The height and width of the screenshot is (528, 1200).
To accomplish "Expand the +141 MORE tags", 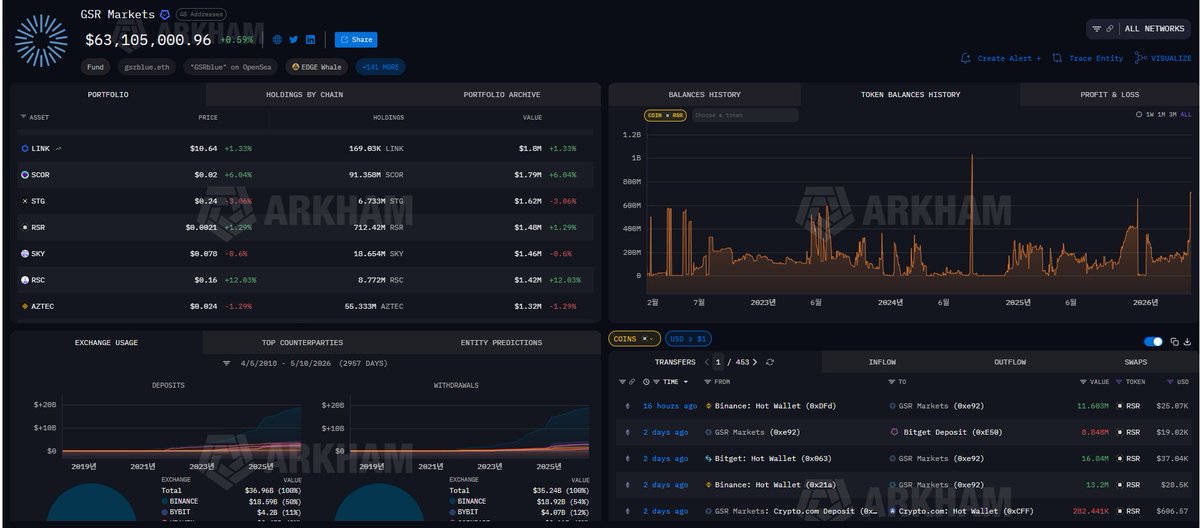I will (381, 67).
